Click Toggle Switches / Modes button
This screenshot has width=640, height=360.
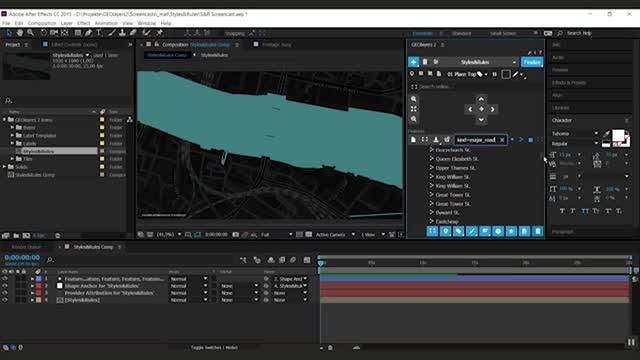(214, 347)
